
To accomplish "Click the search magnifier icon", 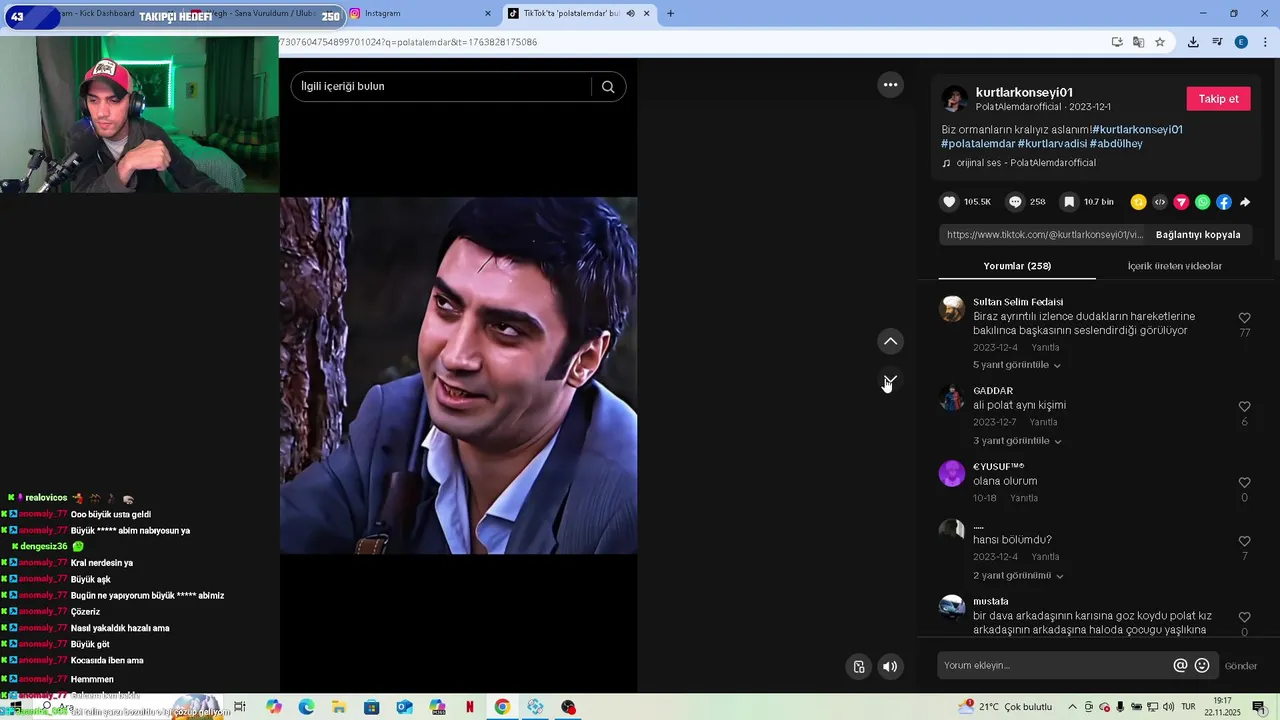I will [608, 86].
